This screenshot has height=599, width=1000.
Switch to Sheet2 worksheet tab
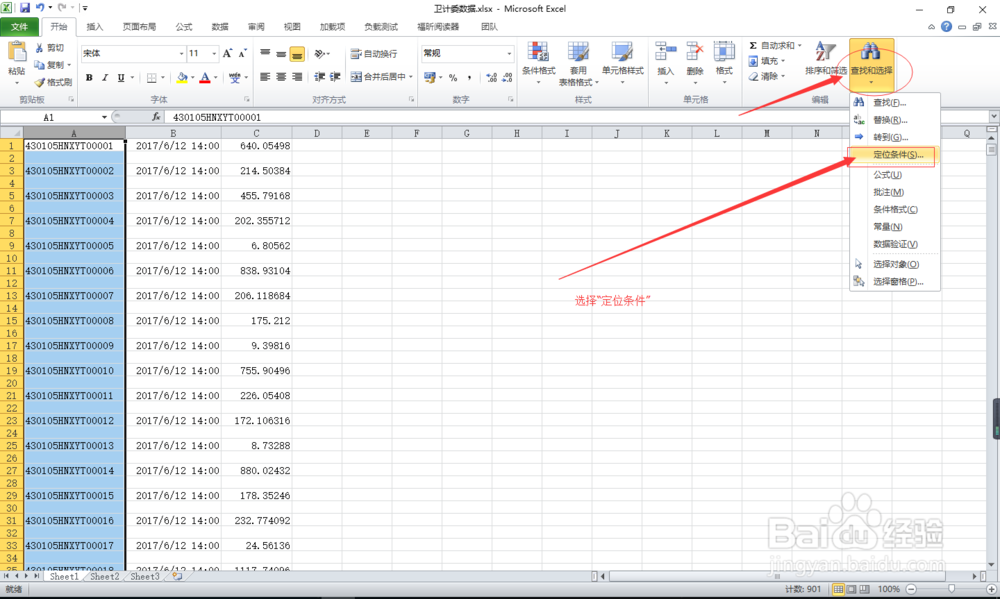[x=105, y=576]
